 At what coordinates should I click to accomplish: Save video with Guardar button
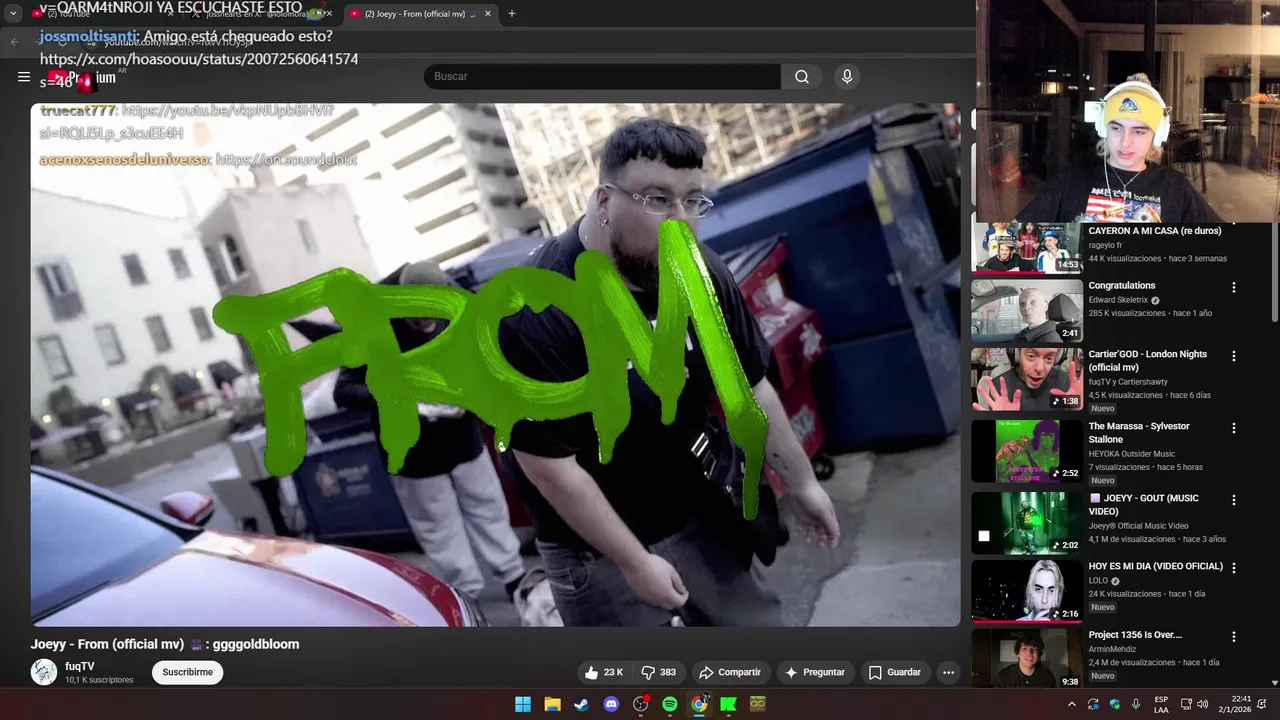tap(894, 673)
